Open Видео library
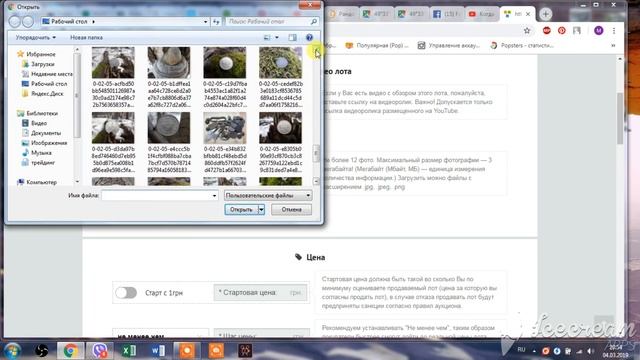This screenshot has width=640, height=360. click(x=39, y=123)
